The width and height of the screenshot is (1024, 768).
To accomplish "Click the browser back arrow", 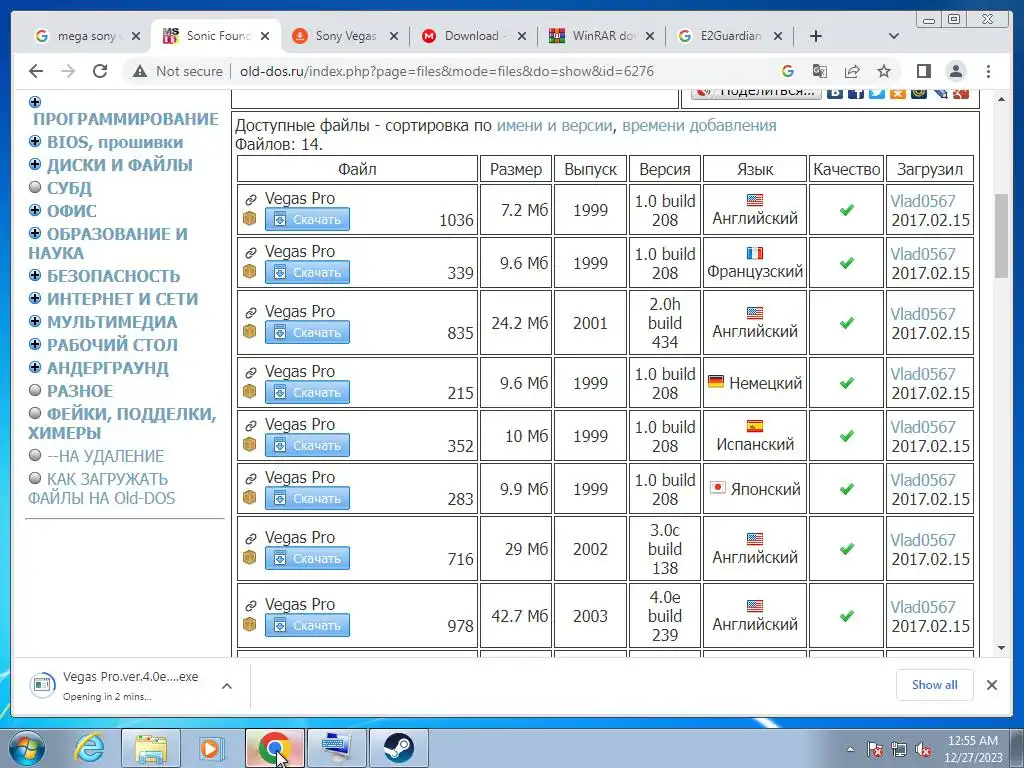I will tap(36, 71).
